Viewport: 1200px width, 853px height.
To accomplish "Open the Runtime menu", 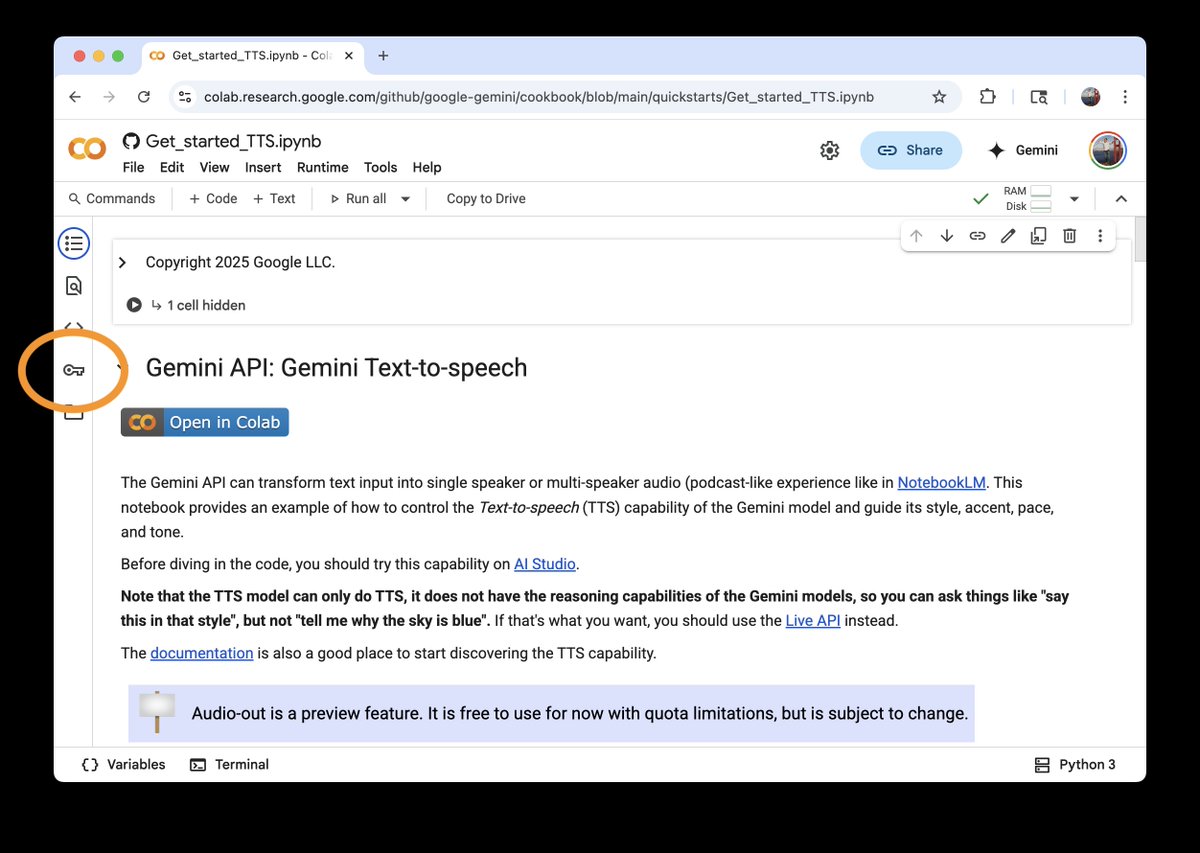I will click(x=322, y=167).
